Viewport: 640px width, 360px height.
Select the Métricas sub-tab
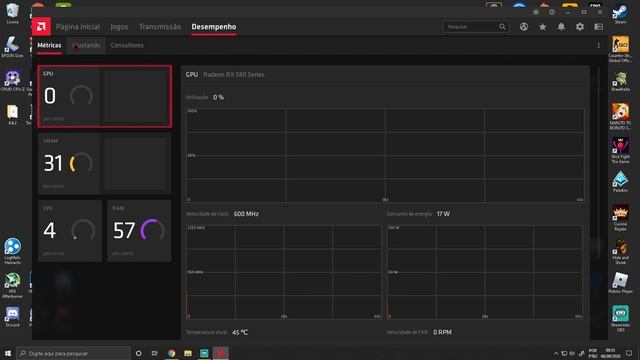(49, 45)
